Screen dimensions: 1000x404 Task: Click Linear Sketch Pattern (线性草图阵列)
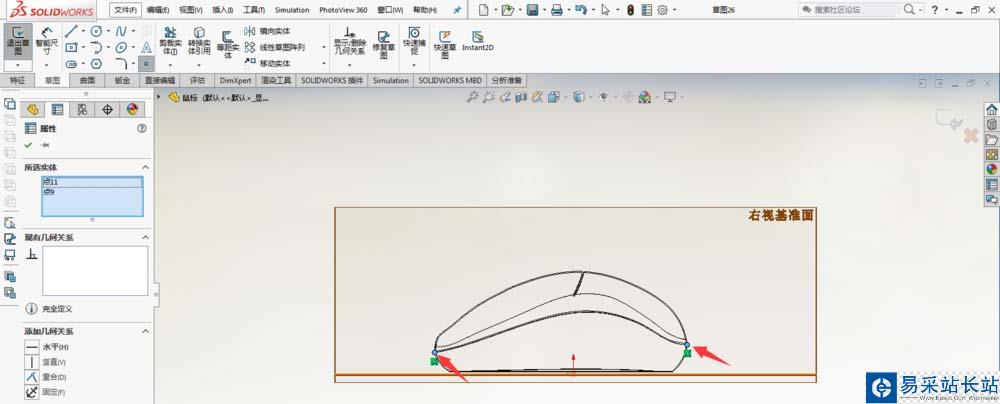(275, 47)
